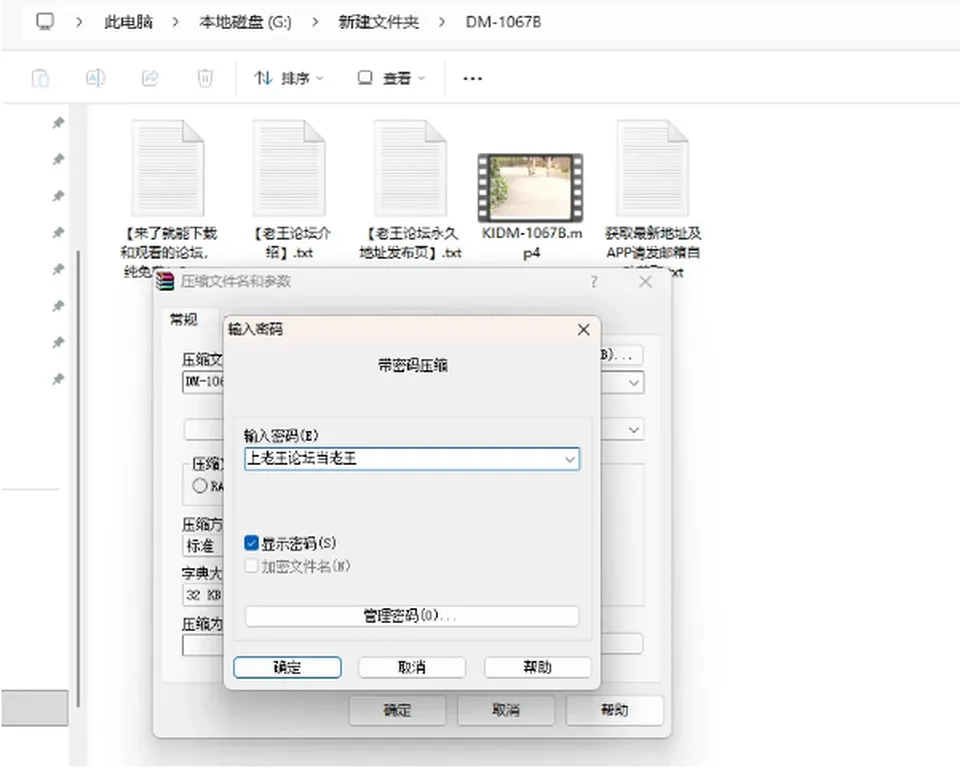
Task: Click the Explorer sidebar vertical scrollbar
Action: [x=78, y=478]
